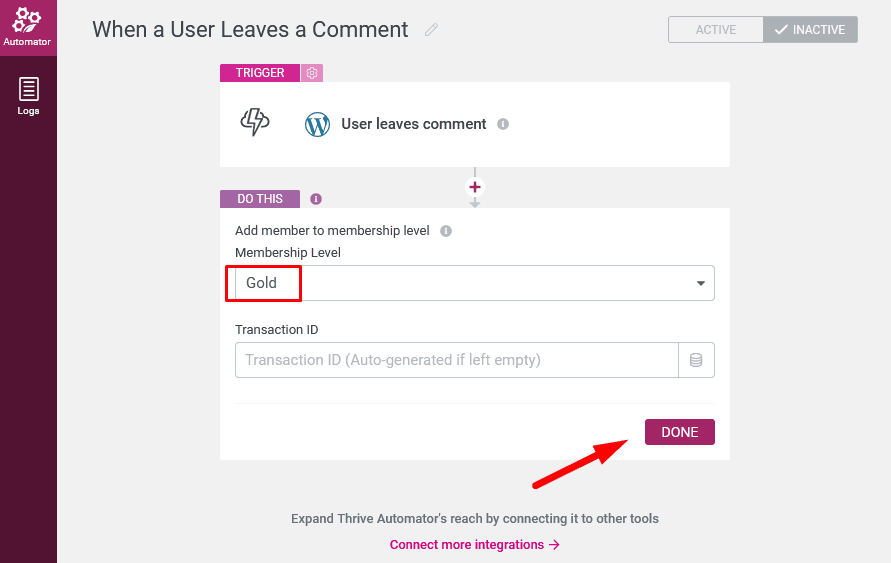This screenshot has height=563, width=891.
Task: Show info for User leaves comment
Action: [503, 124]
